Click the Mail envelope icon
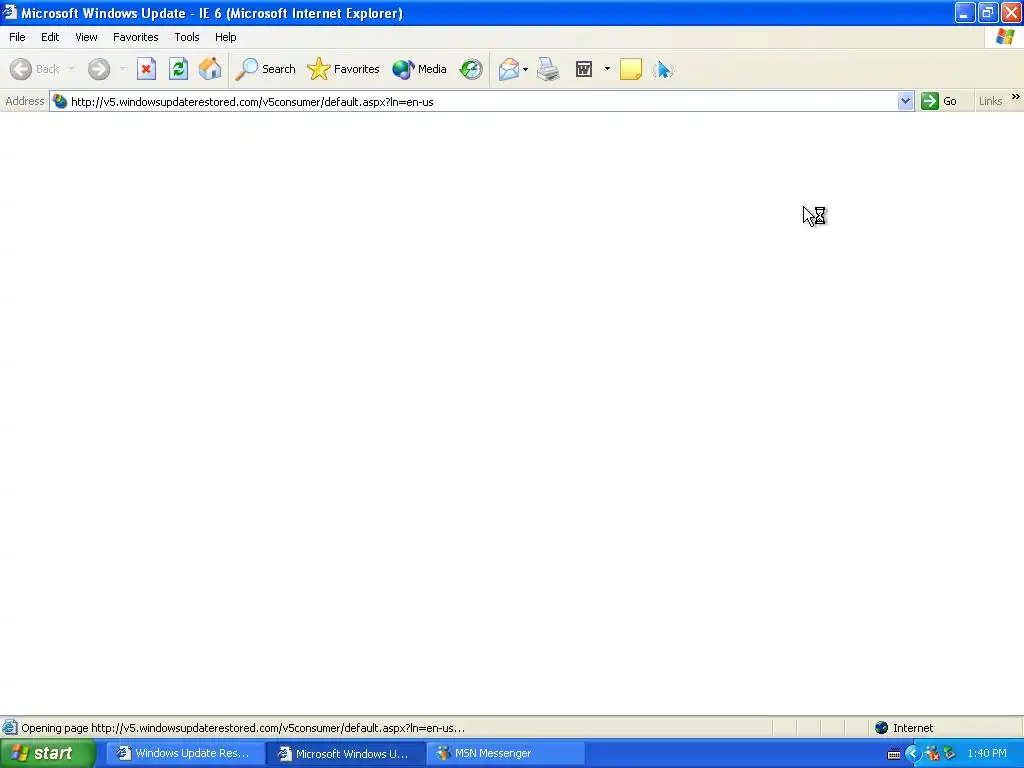Viewport: 1024px width, 768px height. tap(509, 69)
